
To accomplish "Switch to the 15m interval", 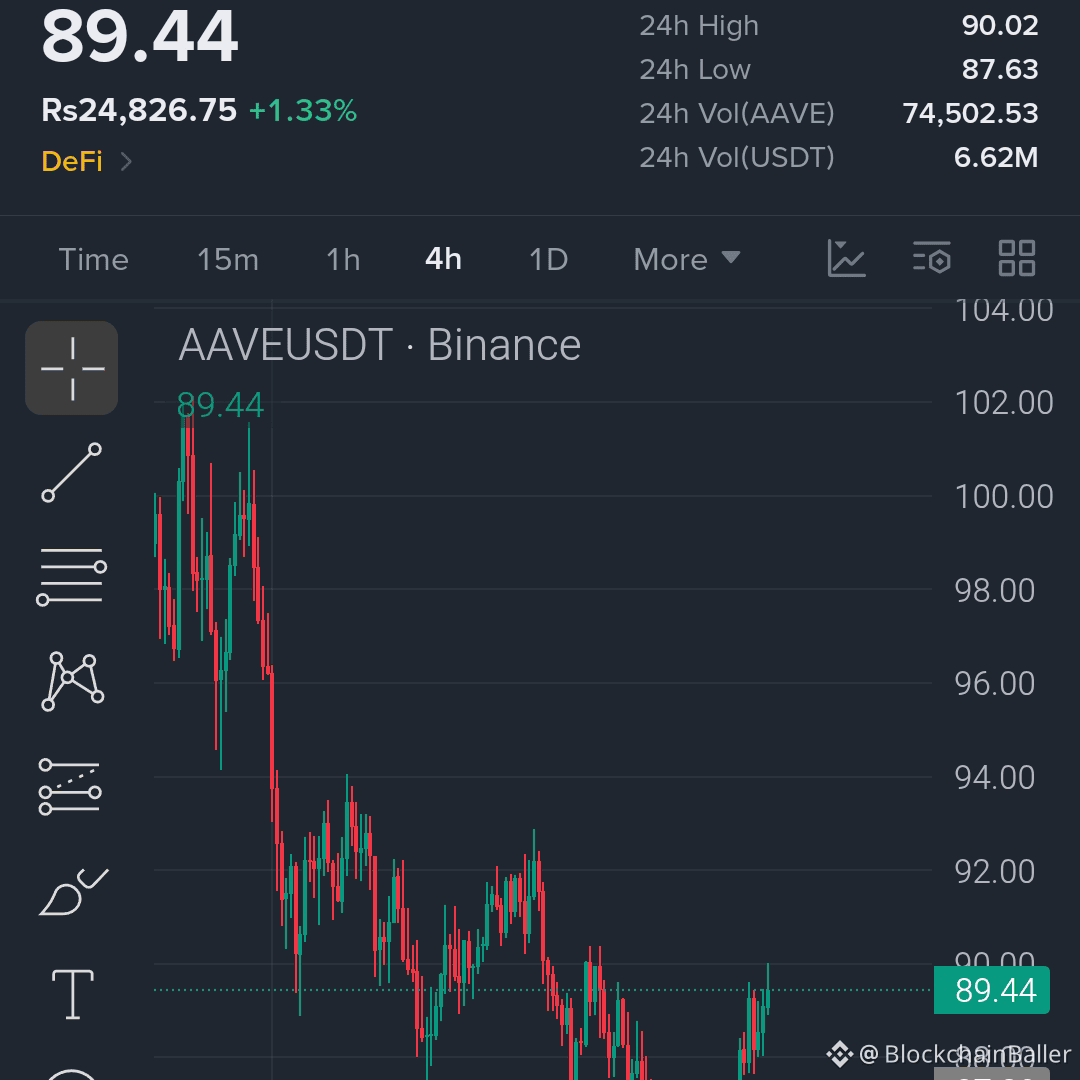I will click(228, 260).
